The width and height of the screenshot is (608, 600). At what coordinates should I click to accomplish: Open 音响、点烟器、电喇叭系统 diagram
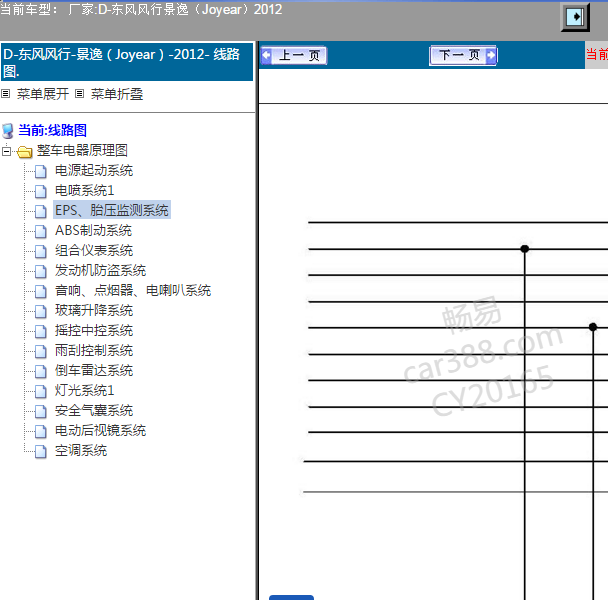[x=133, y=290]
